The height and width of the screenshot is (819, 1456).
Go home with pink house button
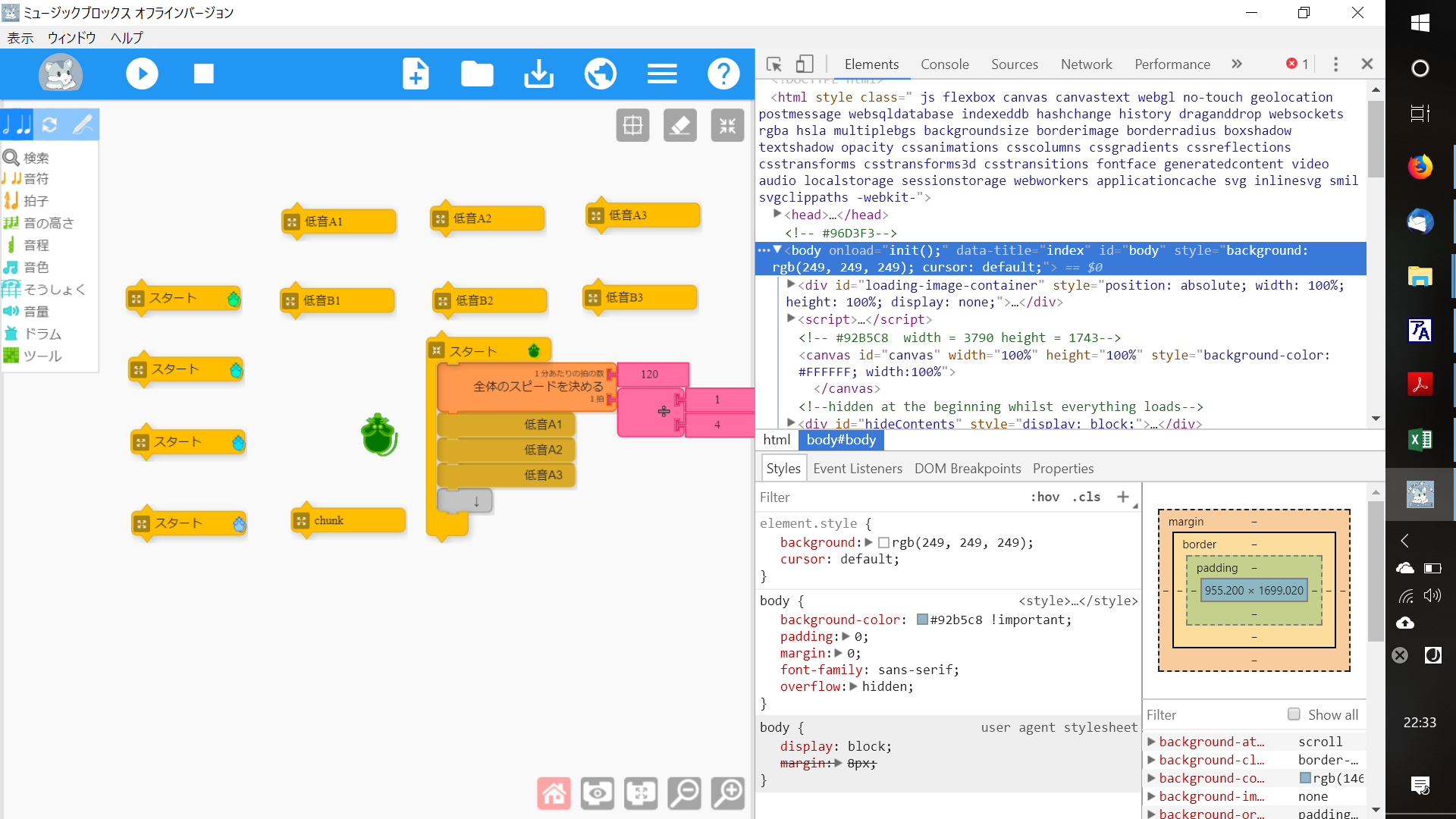(554, 793)
